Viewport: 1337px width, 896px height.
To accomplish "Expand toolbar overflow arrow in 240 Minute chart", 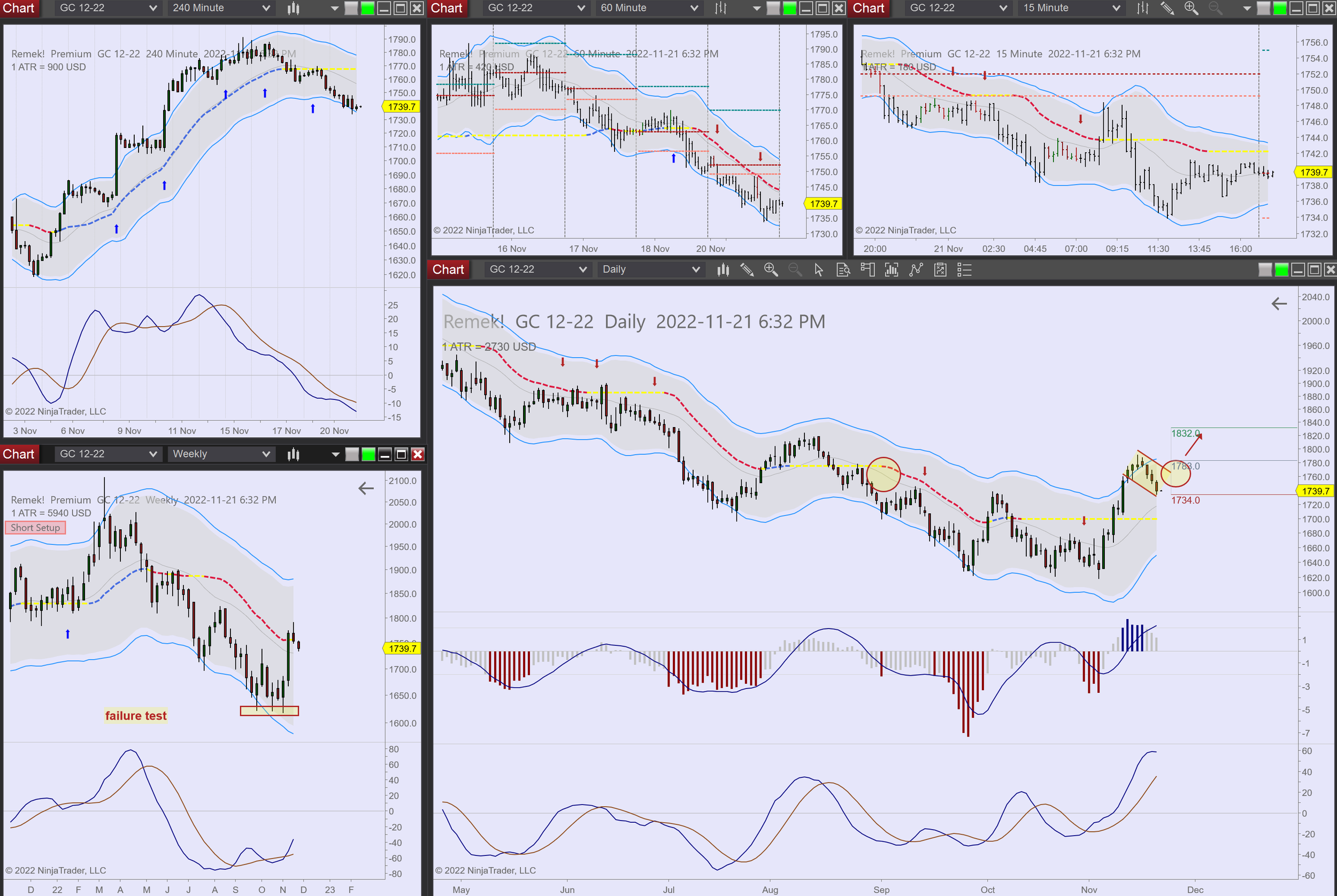I will pos(335,9).
